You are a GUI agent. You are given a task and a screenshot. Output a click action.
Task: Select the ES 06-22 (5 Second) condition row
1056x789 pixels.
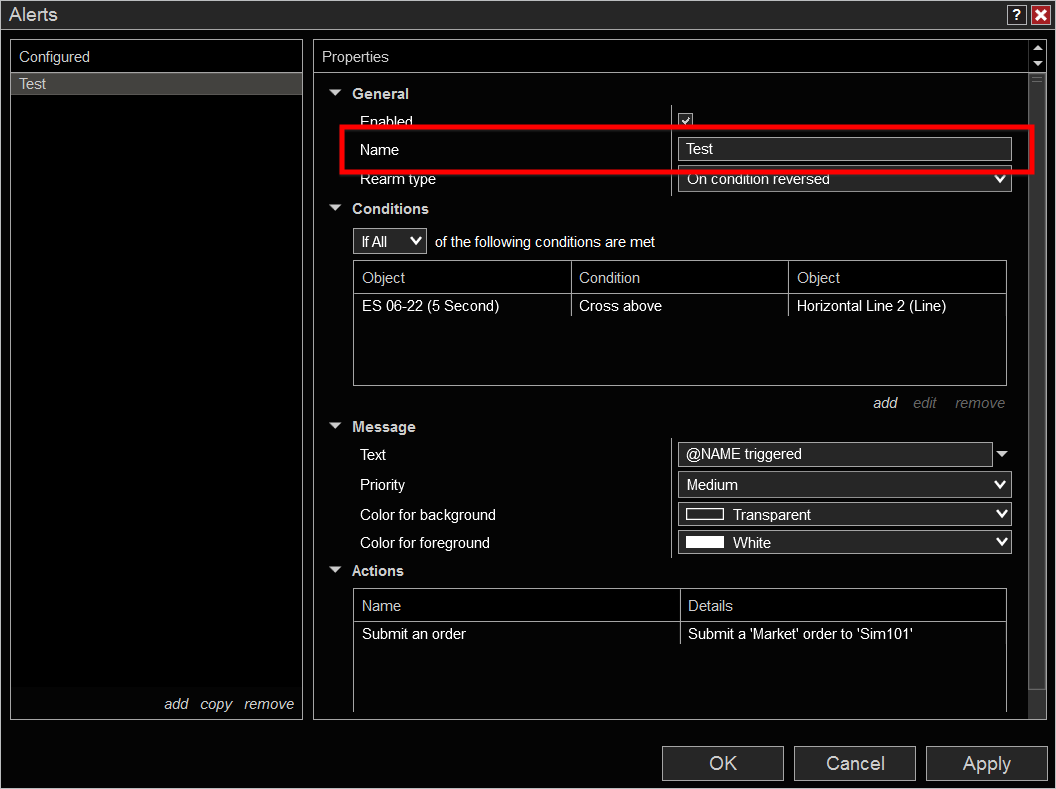point(680,306)
